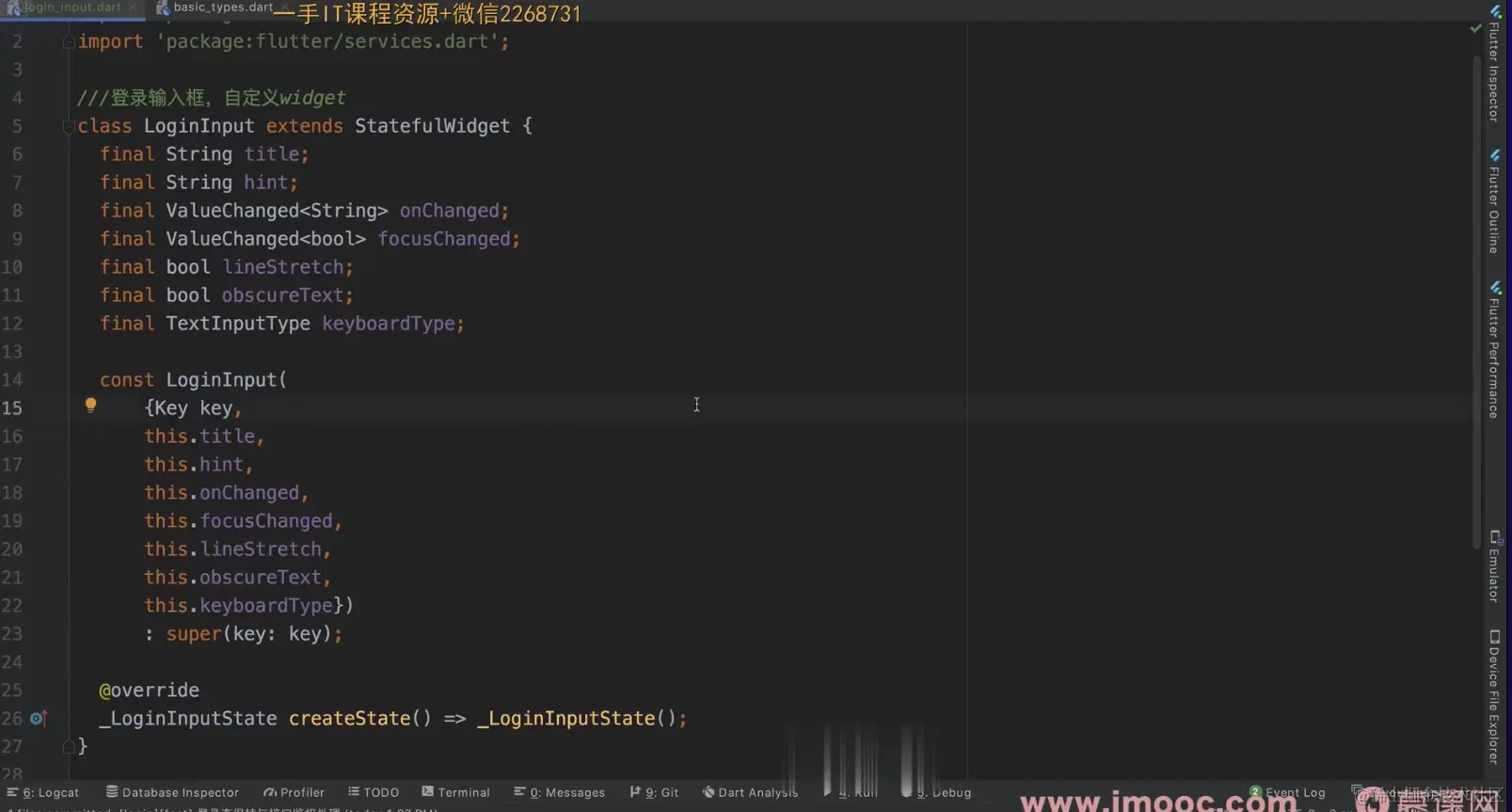
Task: Open the Event Log panel
Action: (x=1287, y=792)
